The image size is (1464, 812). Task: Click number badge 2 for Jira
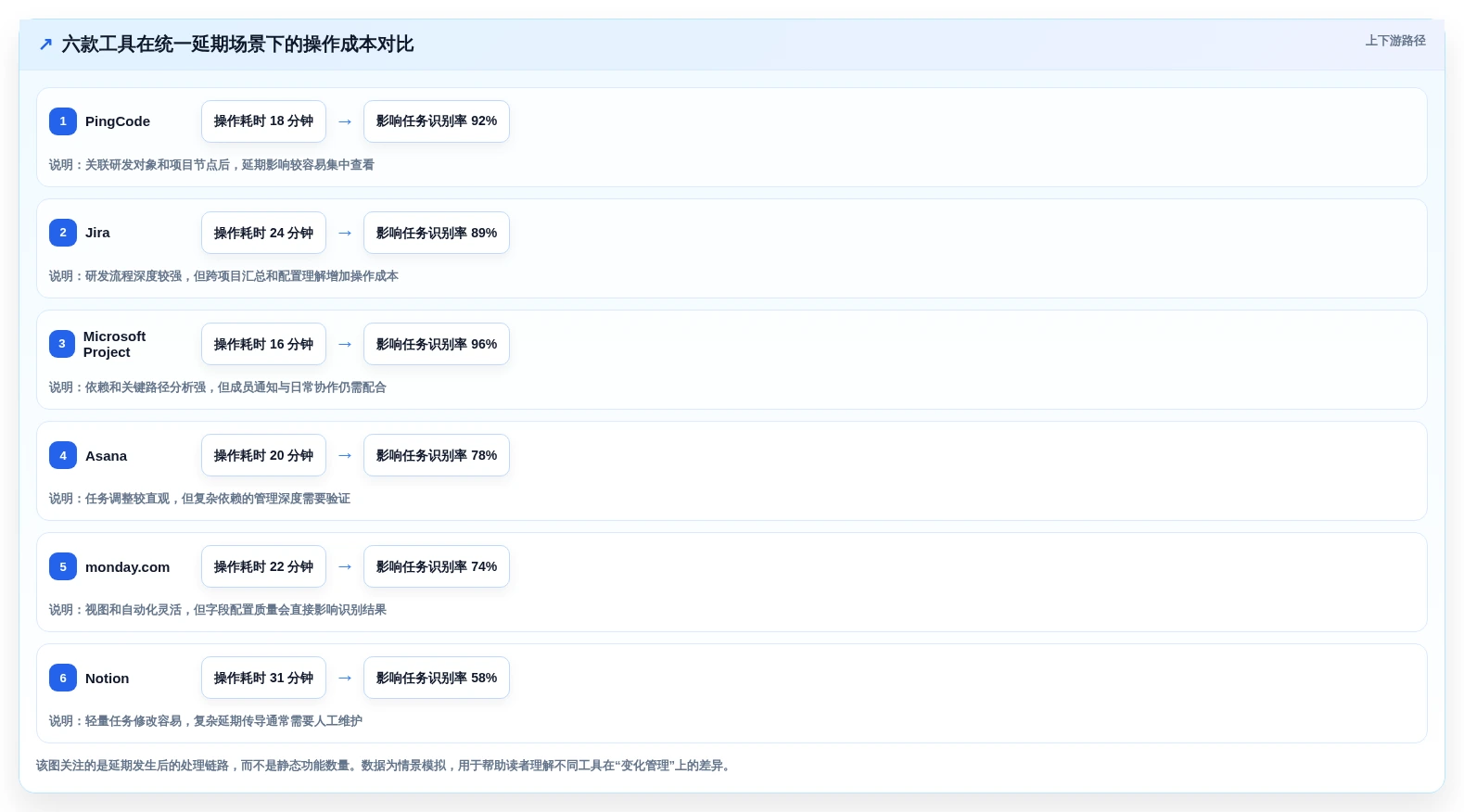coord(63,233)
